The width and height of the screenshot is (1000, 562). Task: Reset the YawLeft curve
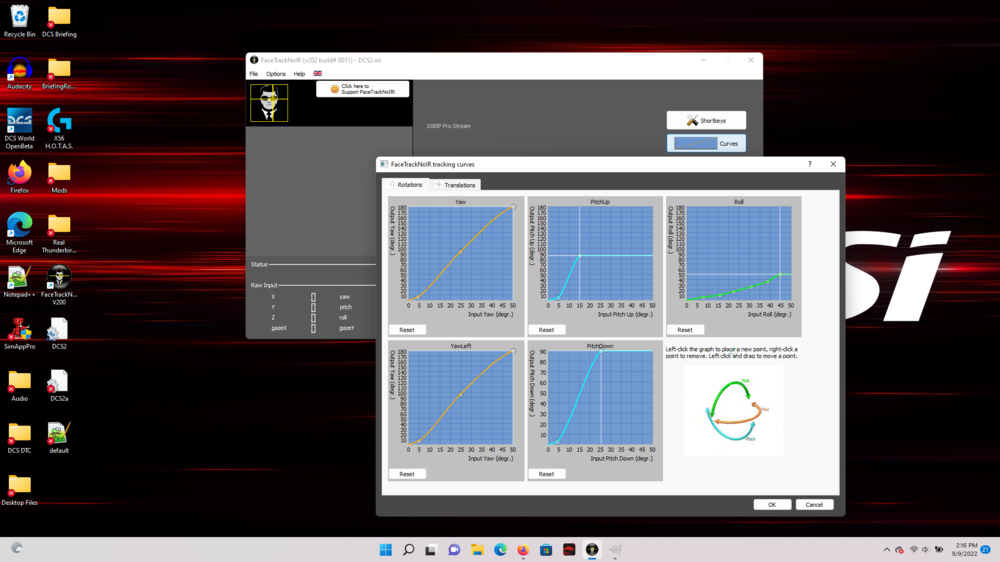(x=407, y=474)
